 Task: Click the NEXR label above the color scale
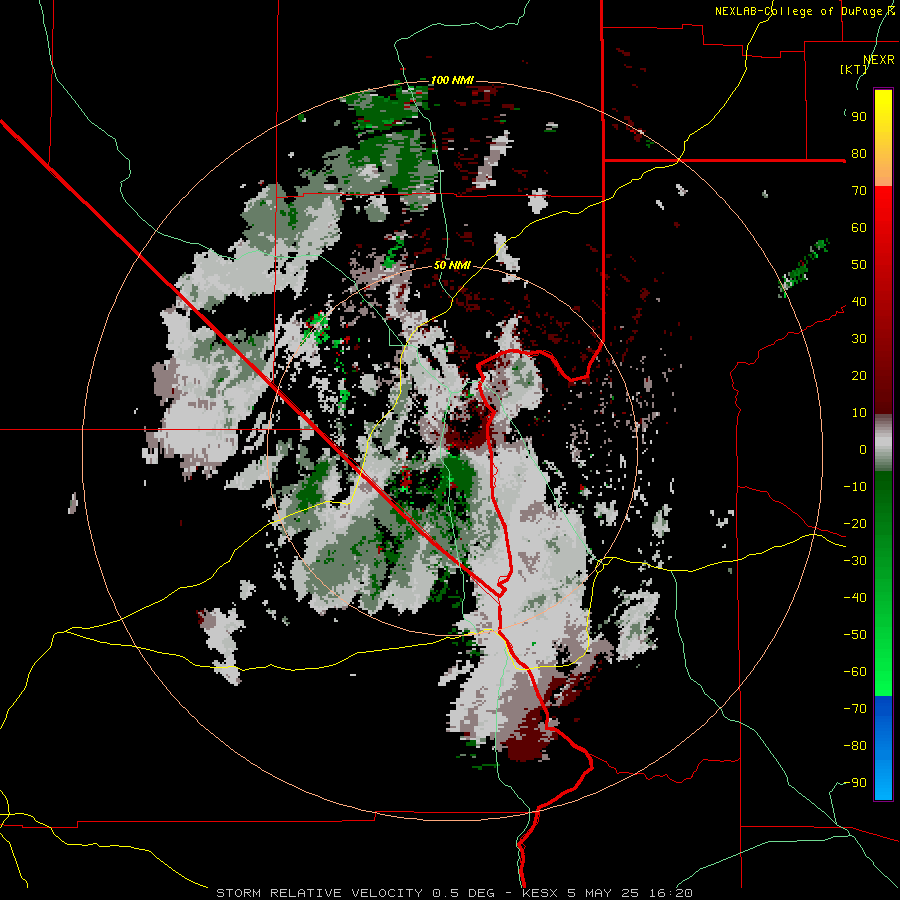[879, 60]
